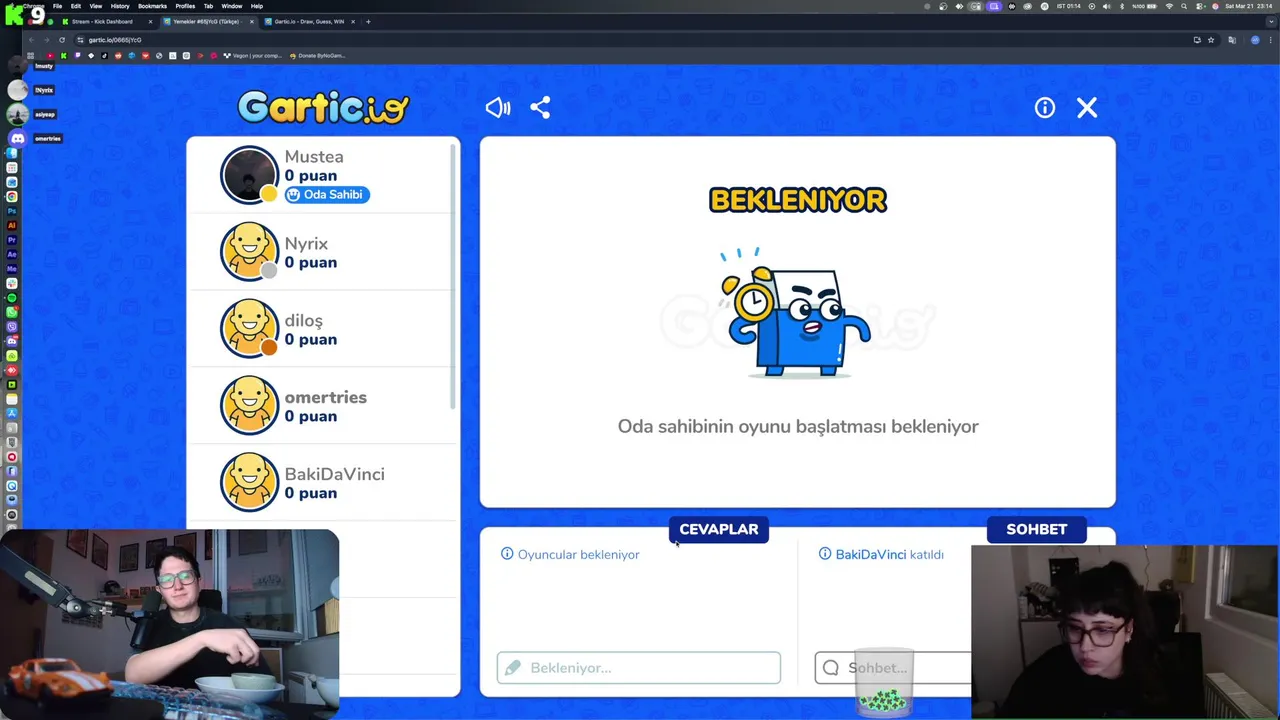
Task: Open the Edit menu
Action: (x=75, y=6)
